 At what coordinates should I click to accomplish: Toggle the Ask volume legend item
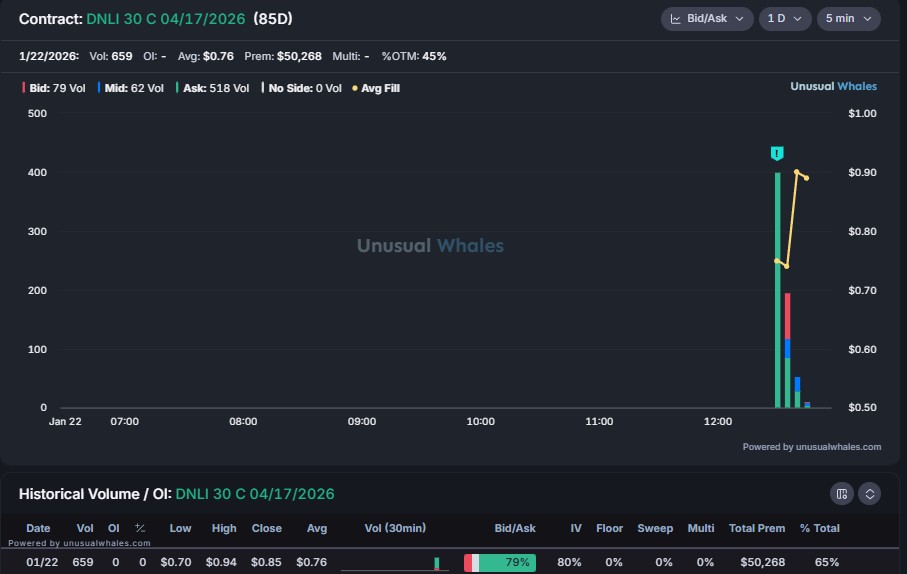(x=213, y=88)
